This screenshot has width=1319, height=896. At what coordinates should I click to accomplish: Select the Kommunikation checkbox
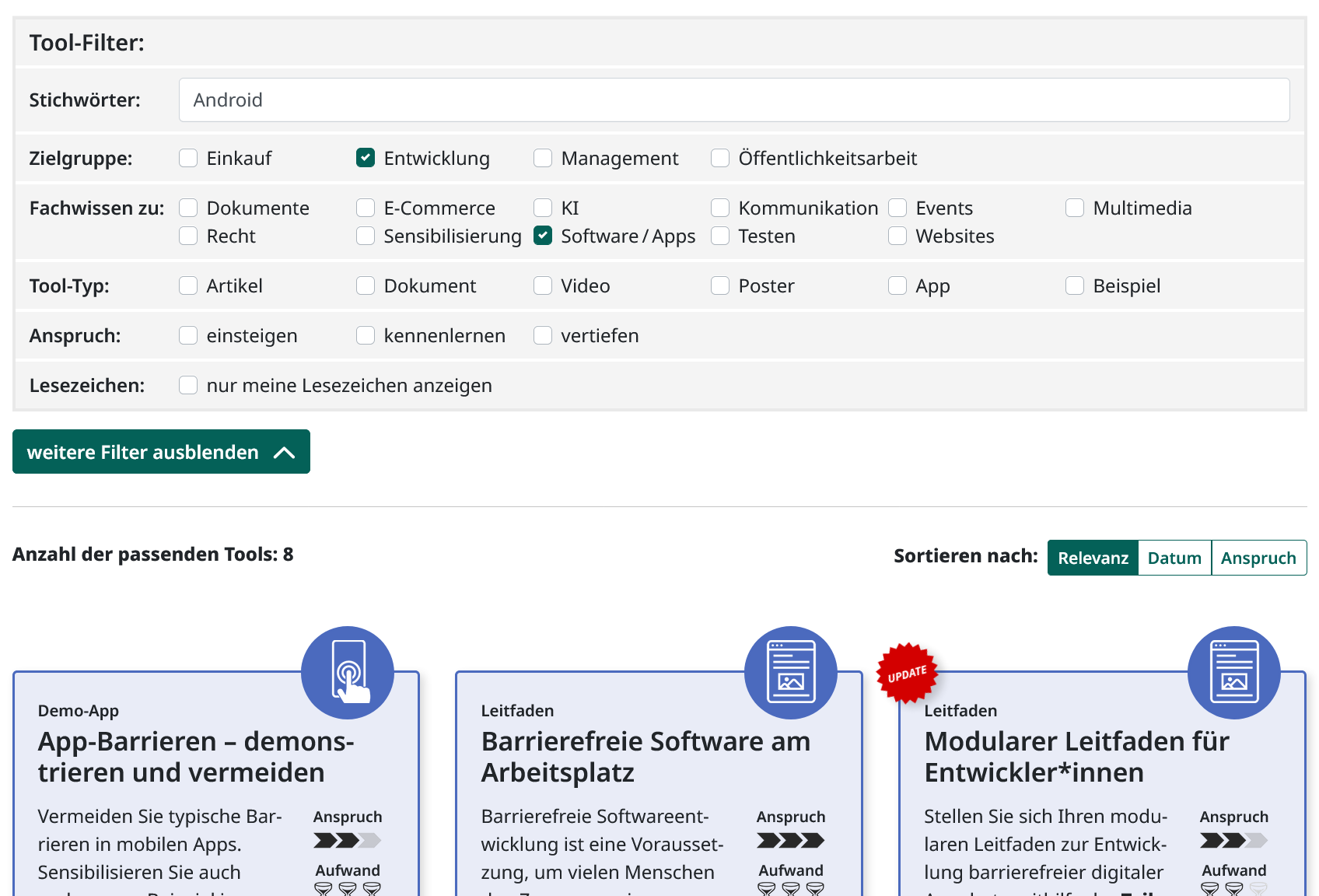coord(720,208)
